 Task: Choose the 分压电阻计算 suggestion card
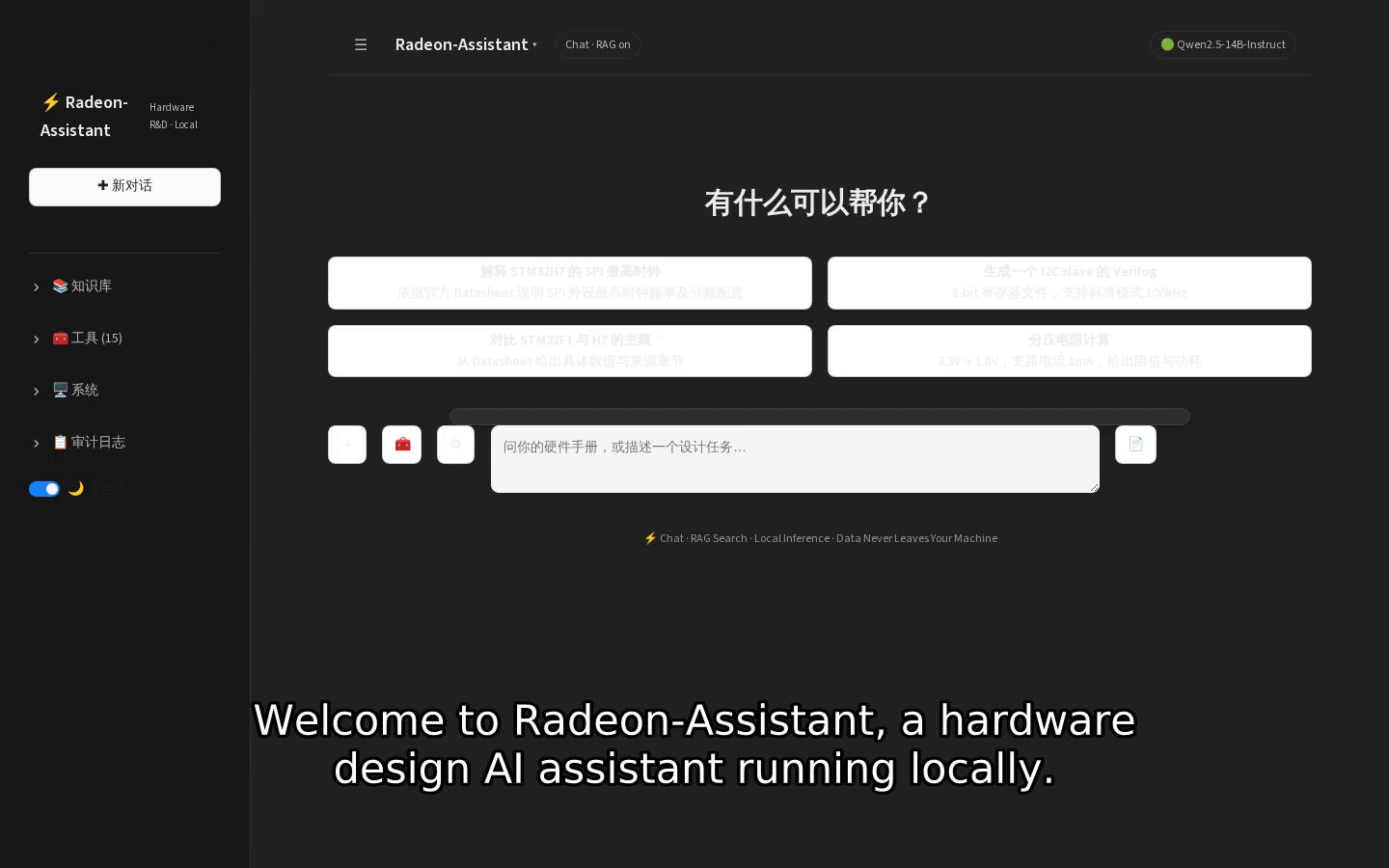pyautogui.click(x=1070, y=351)
